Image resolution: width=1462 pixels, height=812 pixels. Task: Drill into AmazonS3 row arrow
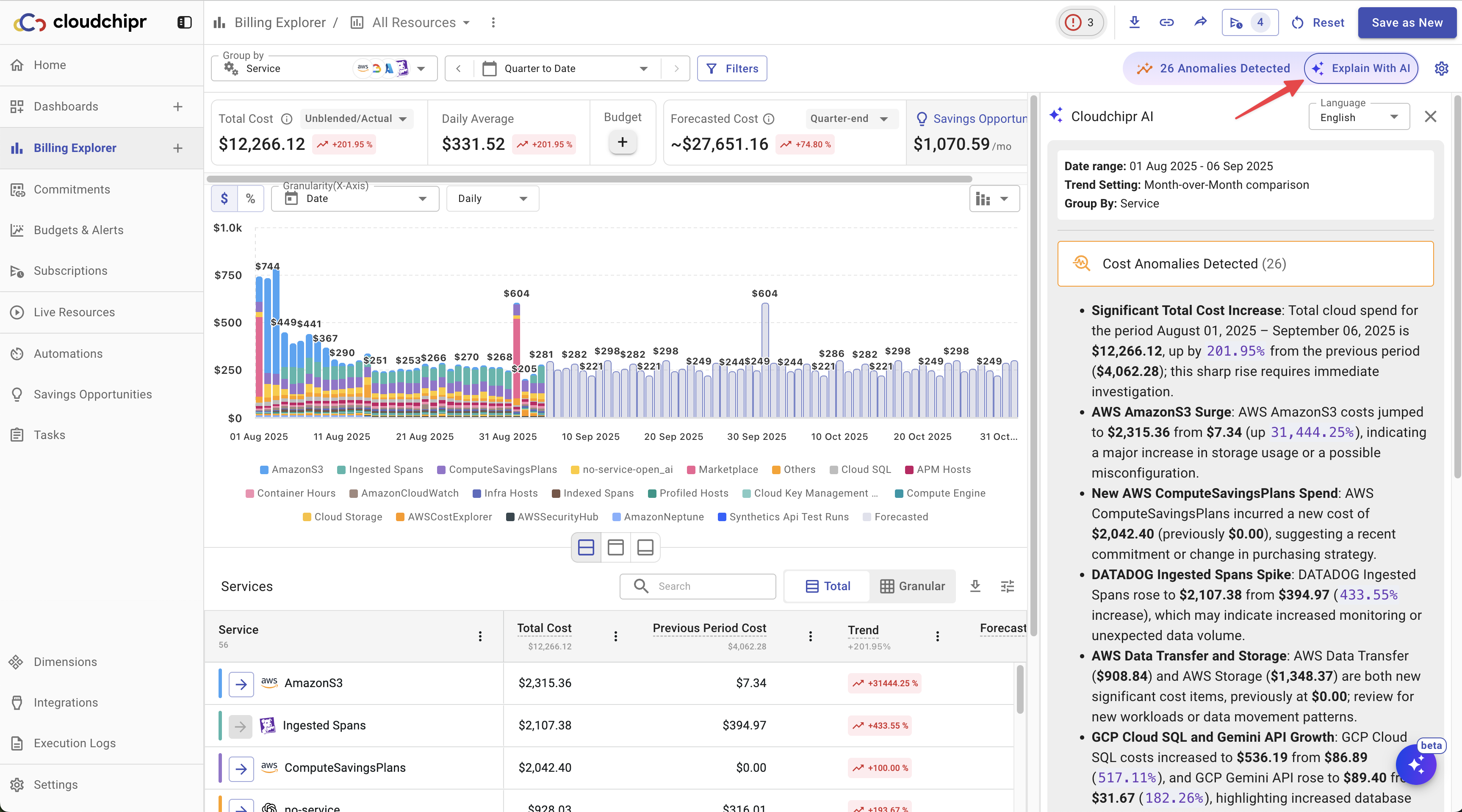click(241, 684)
